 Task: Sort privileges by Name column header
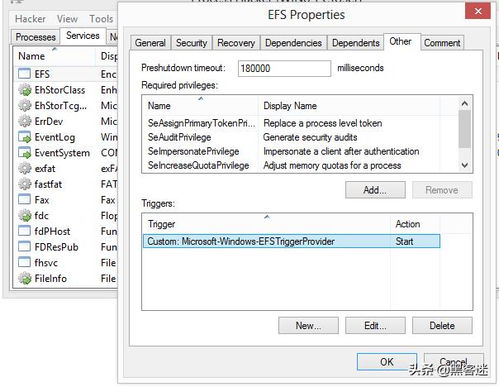click(201, 106)
